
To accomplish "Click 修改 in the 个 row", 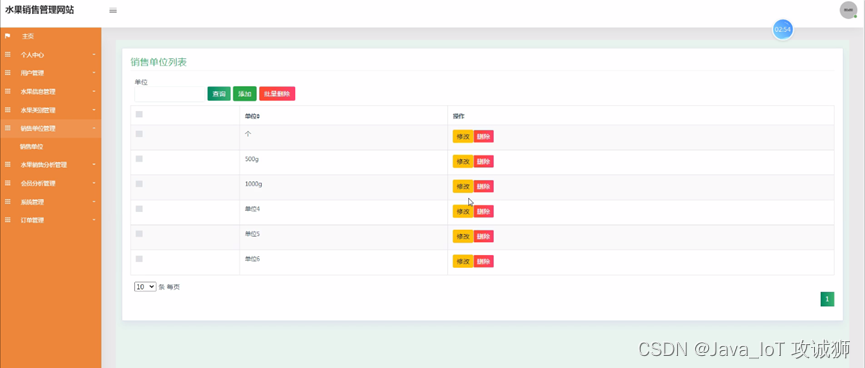I will 463,136.
